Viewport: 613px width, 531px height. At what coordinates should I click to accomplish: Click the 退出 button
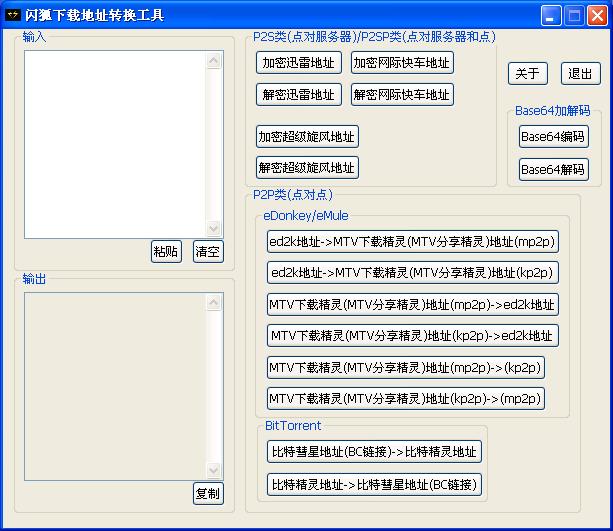click(580, 73)
